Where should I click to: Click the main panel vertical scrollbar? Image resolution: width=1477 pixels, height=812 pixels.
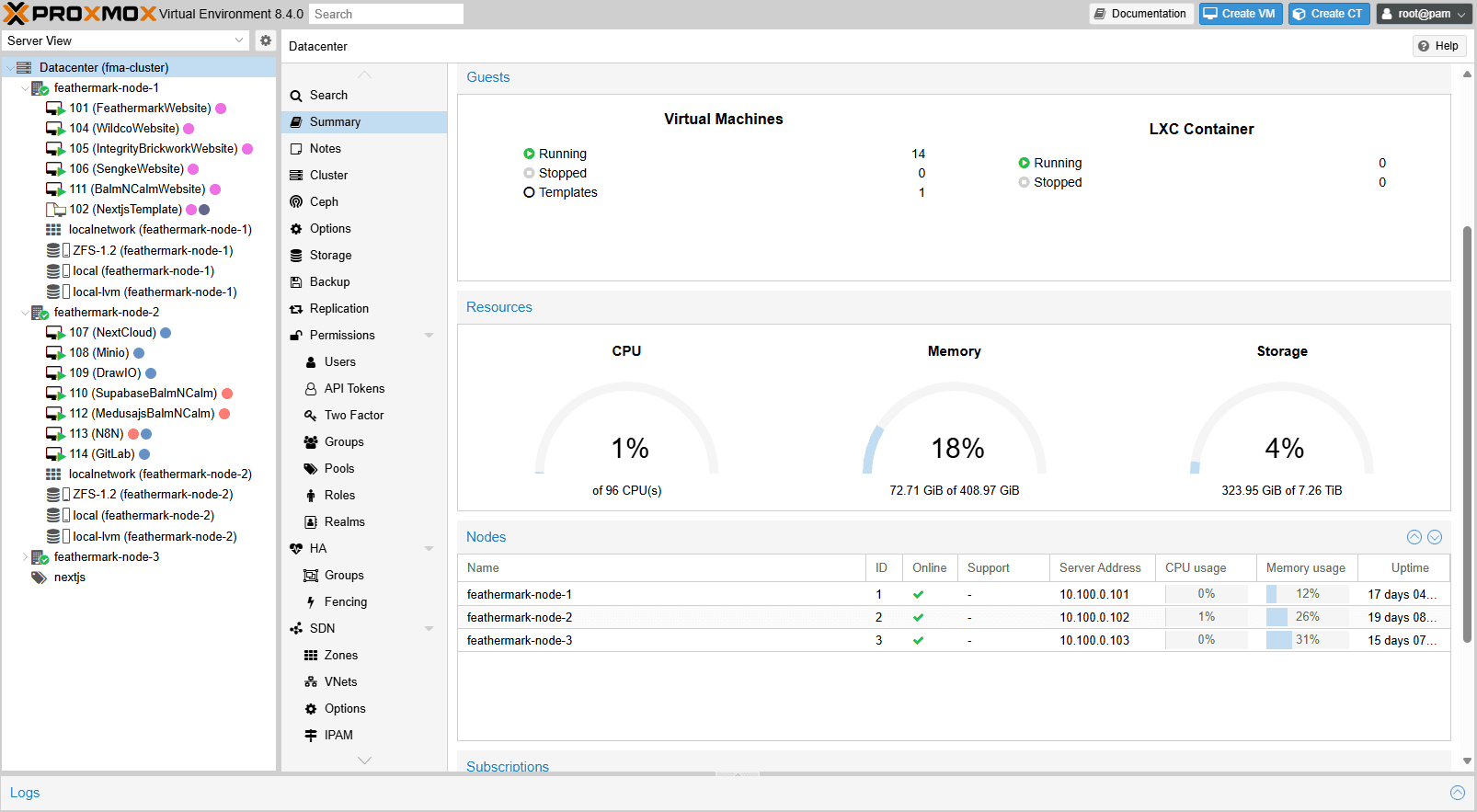(1467, 432)
